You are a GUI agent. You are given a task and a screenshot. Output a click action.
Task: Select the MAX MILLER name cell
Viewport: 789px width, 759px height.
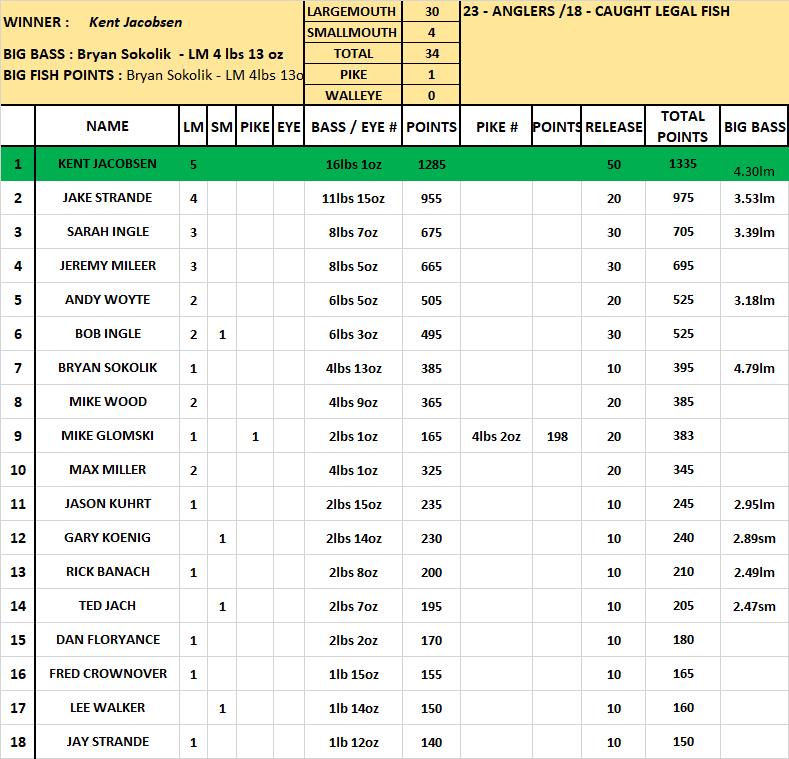[x=107, y=469]
